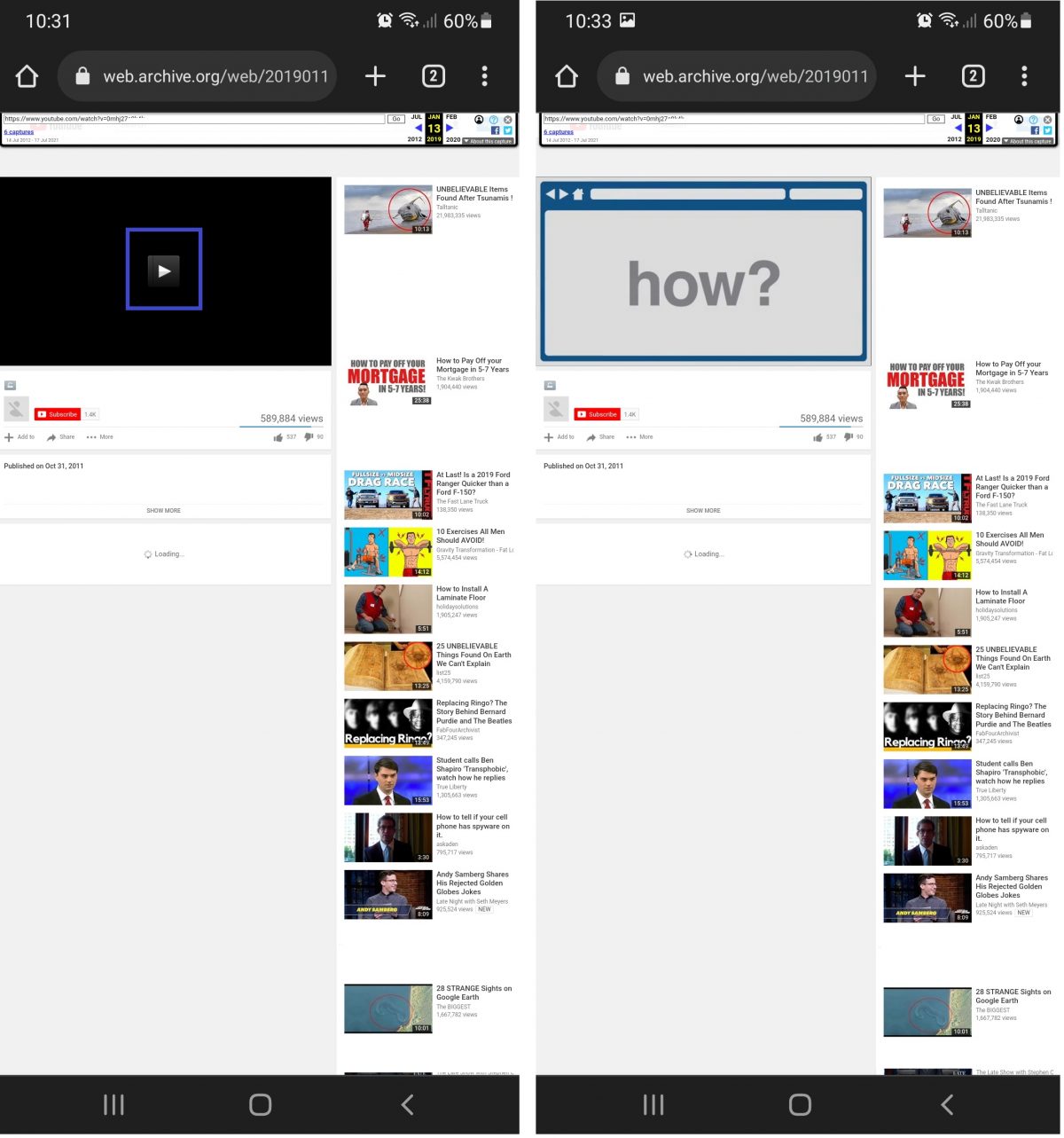Click the '6 captures' link in the left Wayback toolbar
Screen dimensions: 1064x1138
[x=19, y=132]
